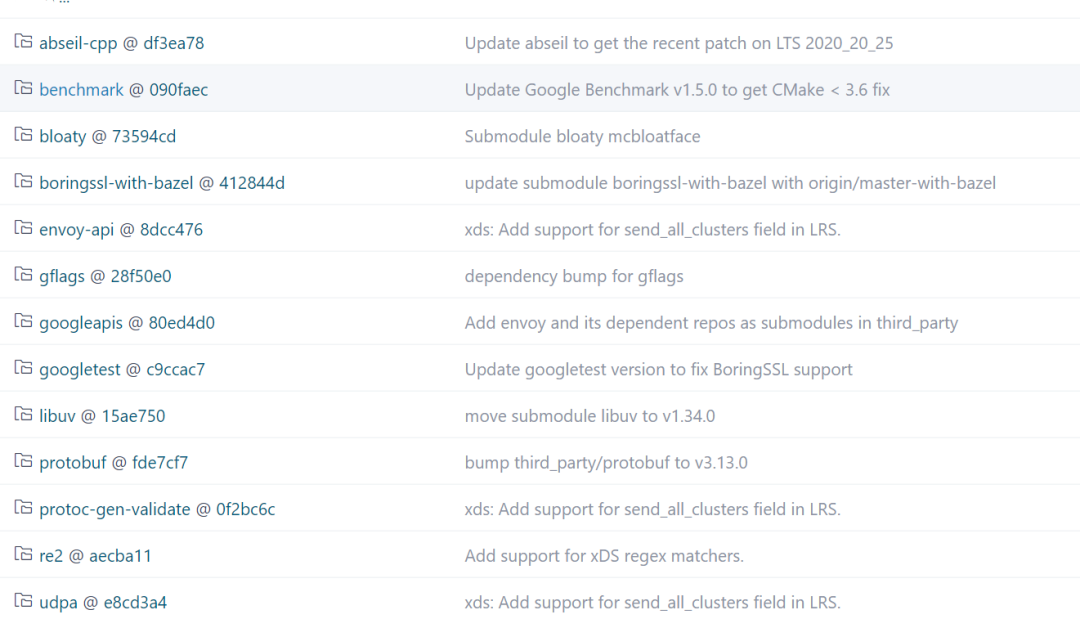Open the protoc-gen-validate submodule

157,509
